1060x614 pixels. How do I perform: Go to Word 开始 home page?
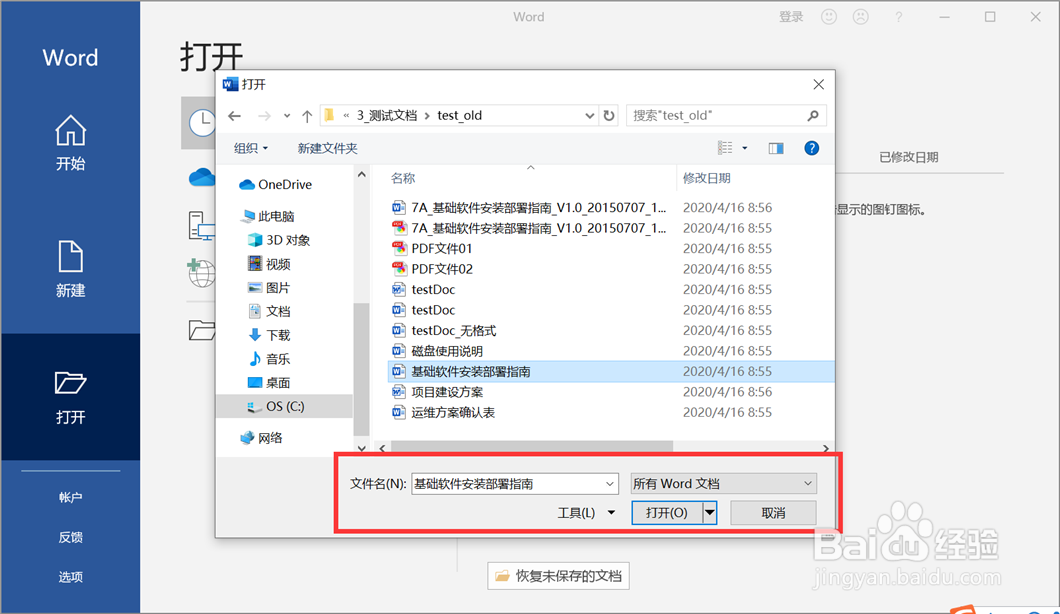point(70,143)
